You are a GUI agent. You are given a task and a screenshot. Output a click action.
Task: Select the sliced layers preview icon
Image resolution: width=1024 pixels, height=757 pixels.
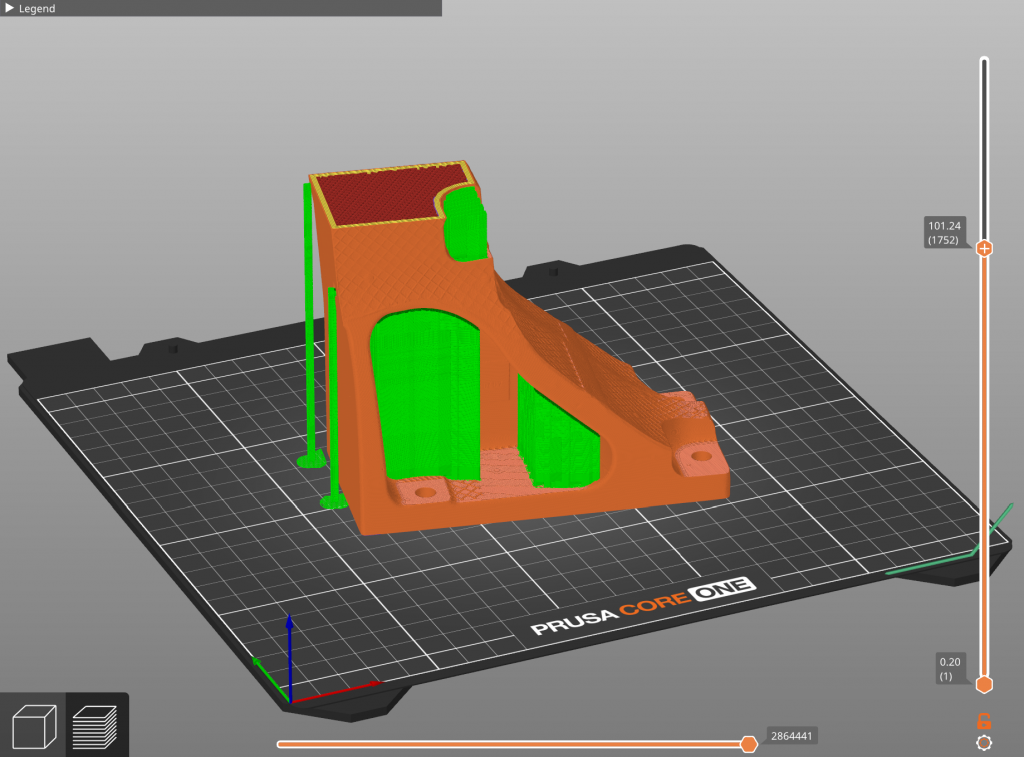(x=96, y=723)
